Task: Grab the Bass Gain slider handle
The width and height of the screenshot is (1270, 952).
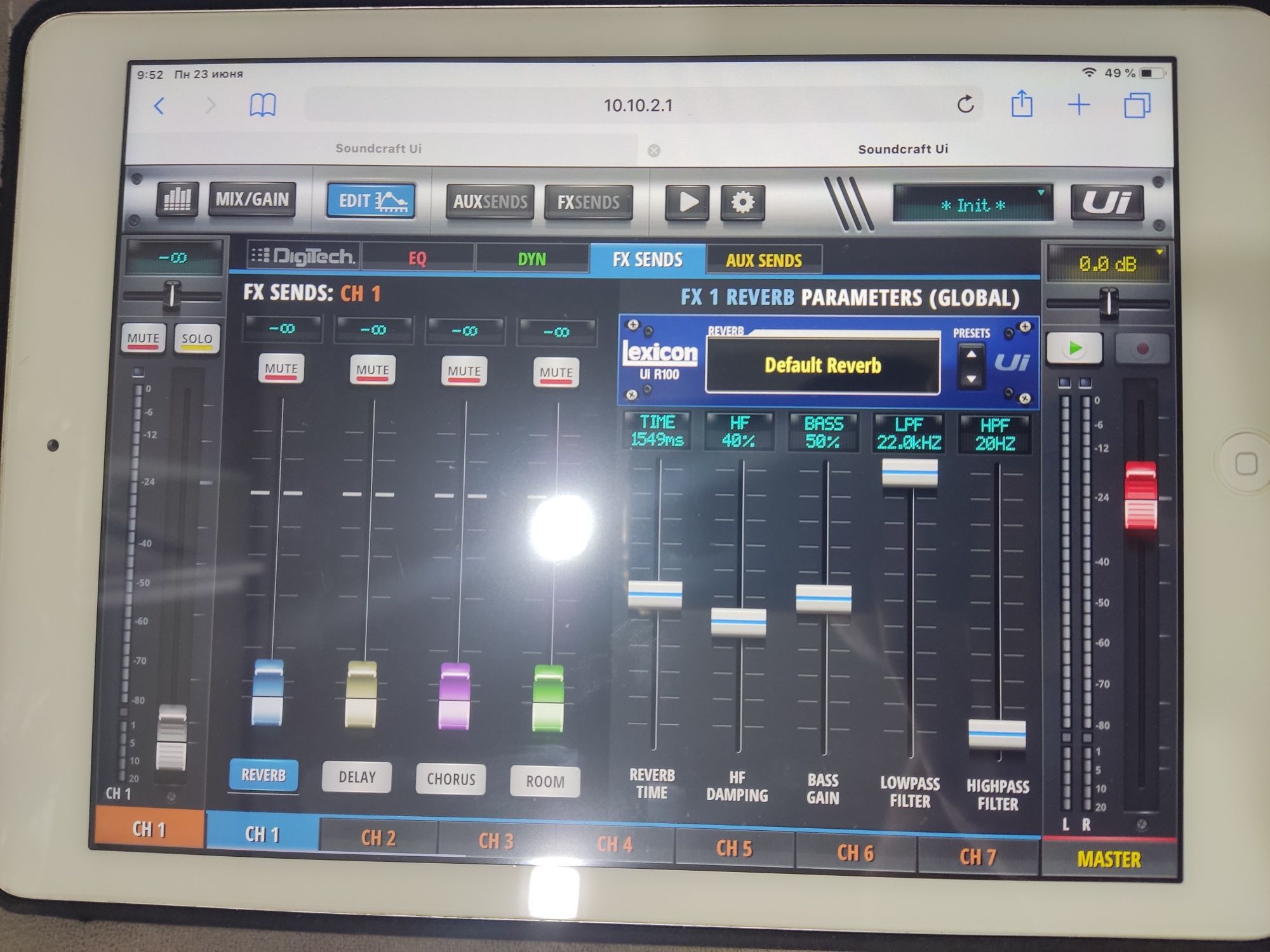Action: point(824,599)
